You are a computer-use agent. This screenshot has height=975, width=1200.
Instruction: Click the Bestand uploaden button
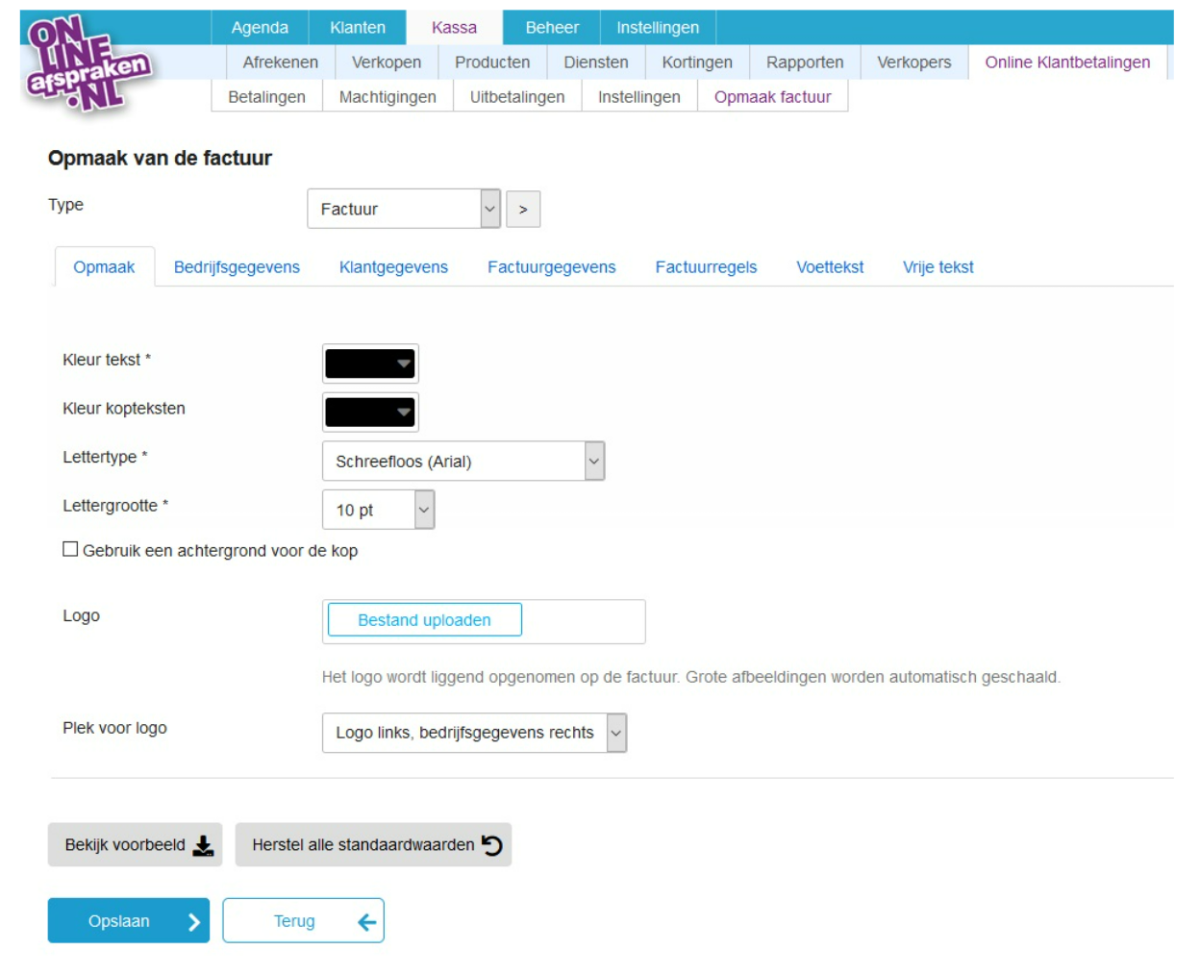tap(424, 620)
